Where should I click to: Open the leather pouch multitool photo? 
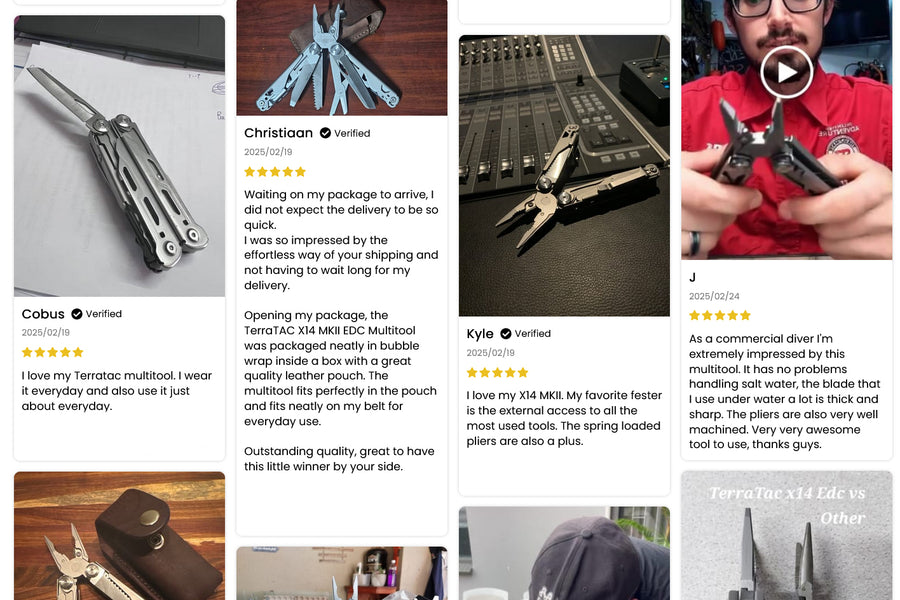119,536
